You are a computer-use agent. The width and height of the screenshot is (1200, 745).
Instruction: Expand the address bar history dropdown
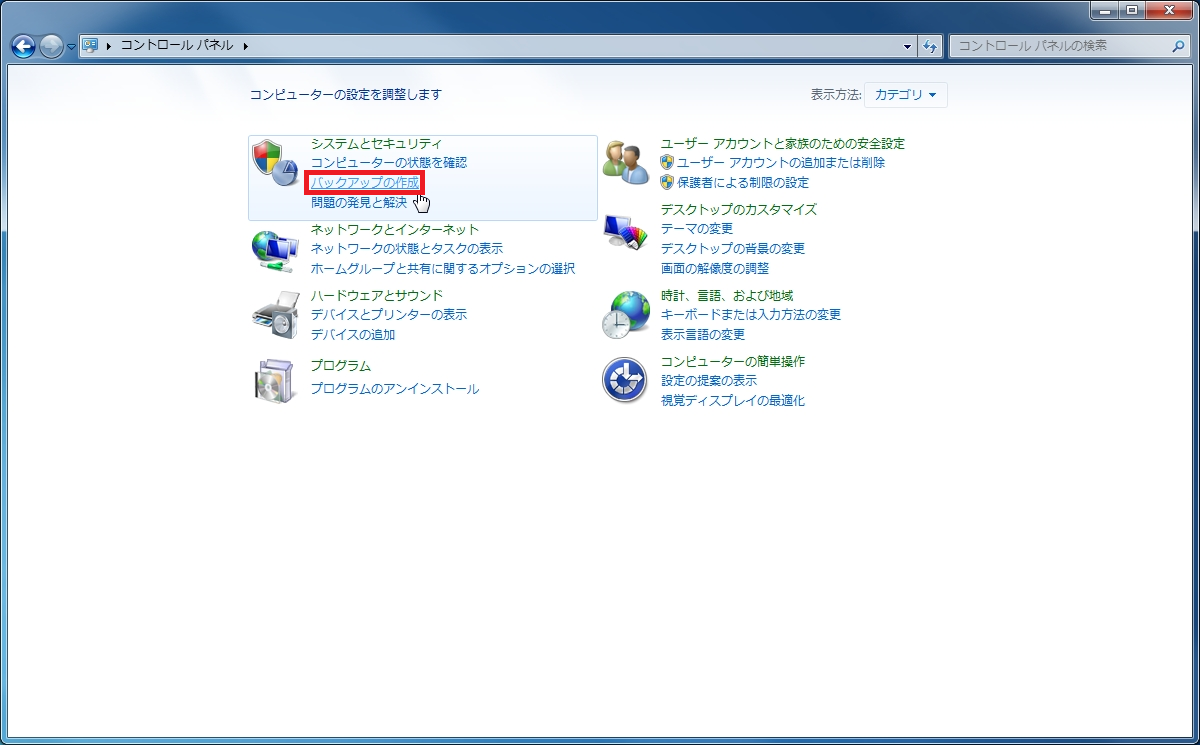908,46
